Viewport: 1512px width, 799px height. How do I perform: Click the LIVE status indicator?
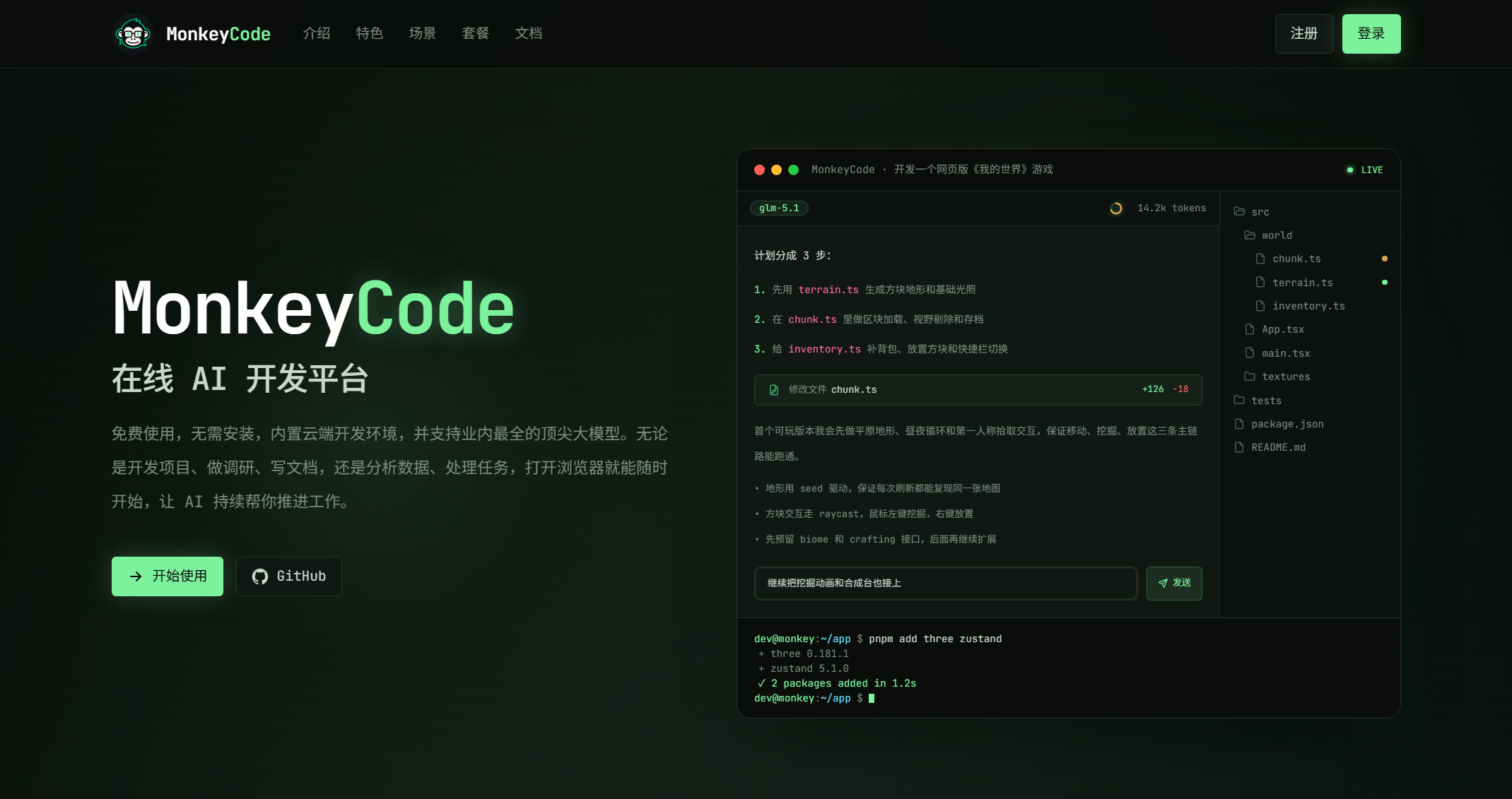pyautogui.click(x=1365, y=170)
